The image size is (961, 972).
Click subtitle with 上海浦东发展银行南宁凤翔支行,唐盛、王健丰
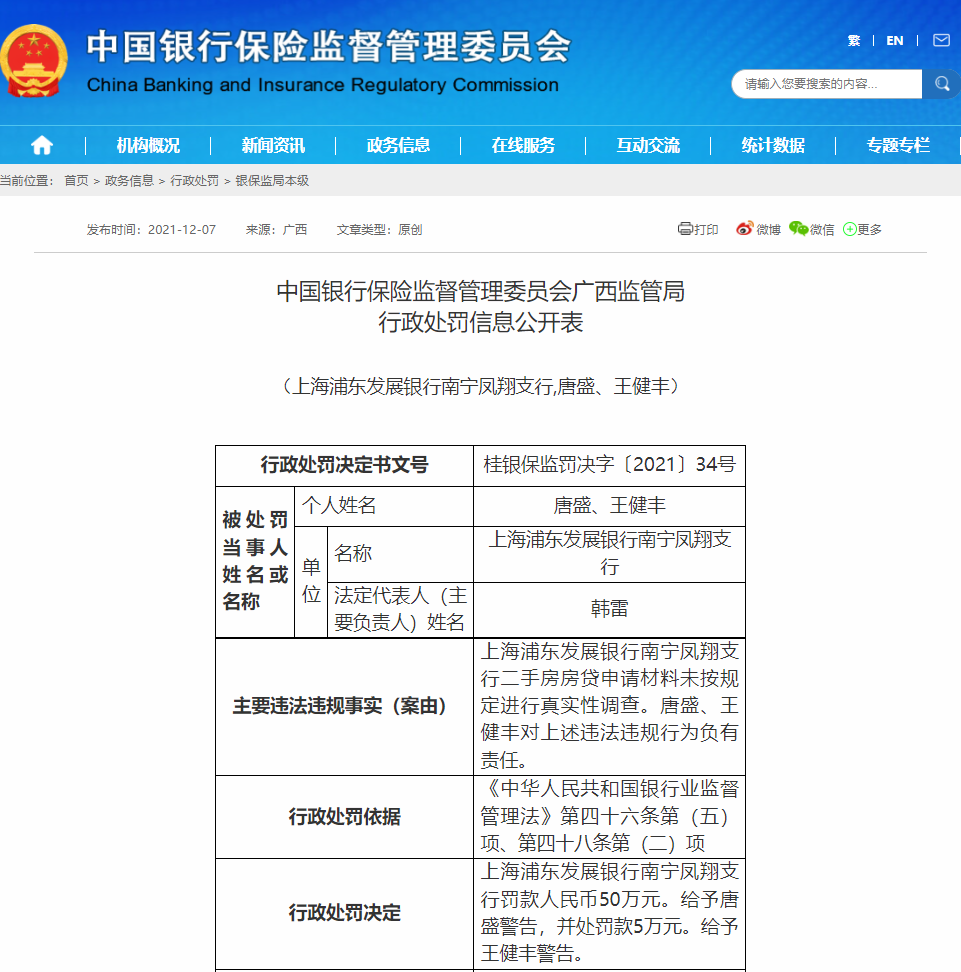tap(480, 386)
